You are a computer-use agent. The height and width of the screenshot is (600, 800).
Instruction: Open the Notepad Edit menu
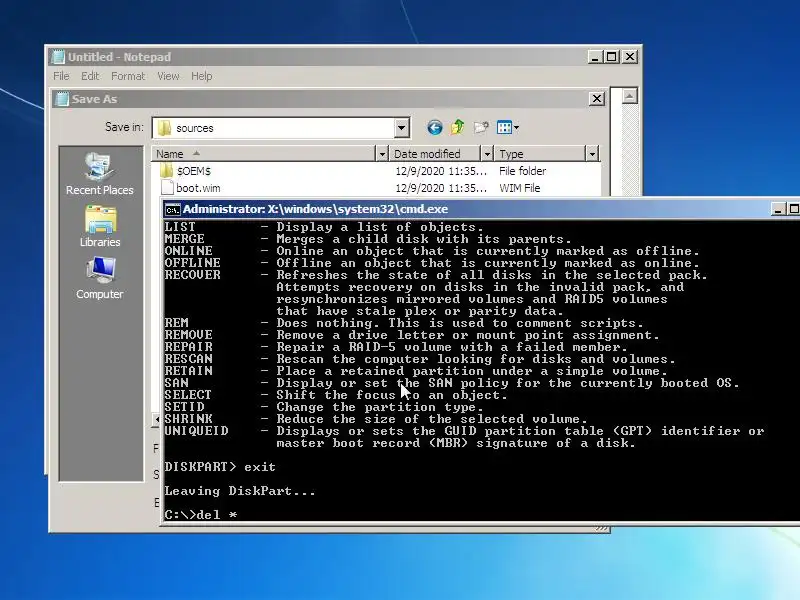90,76
